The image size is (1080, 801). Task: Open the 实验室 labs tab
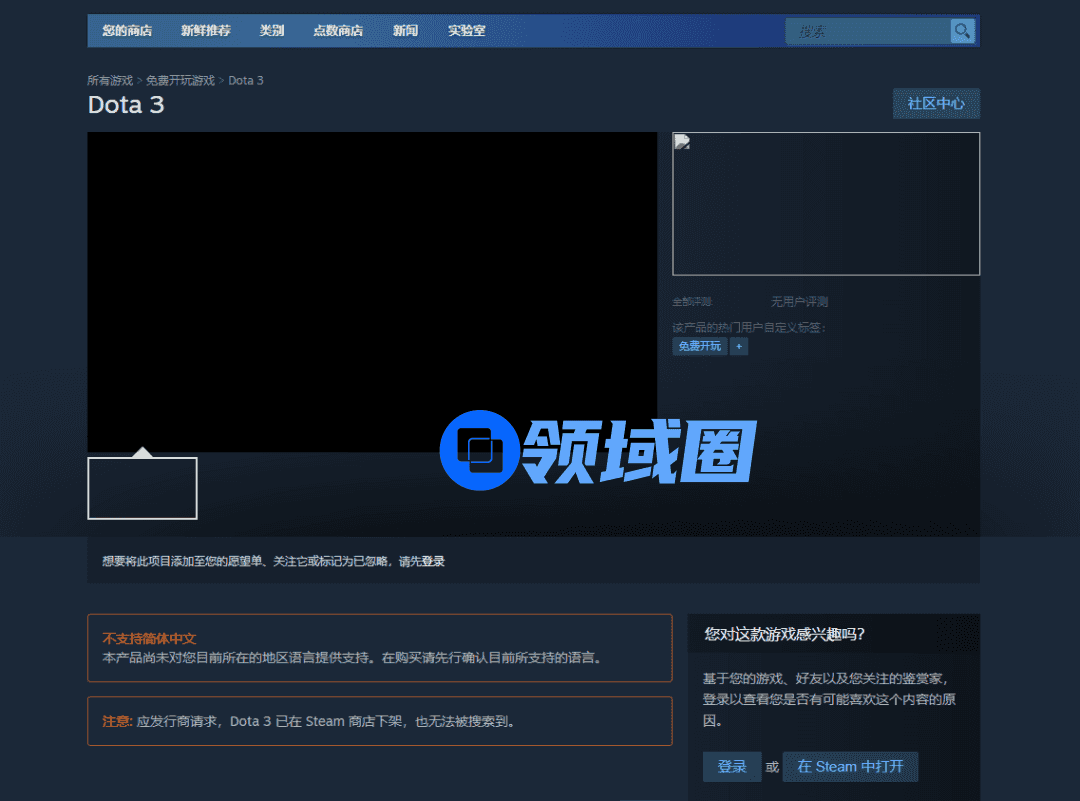[466, 31]
